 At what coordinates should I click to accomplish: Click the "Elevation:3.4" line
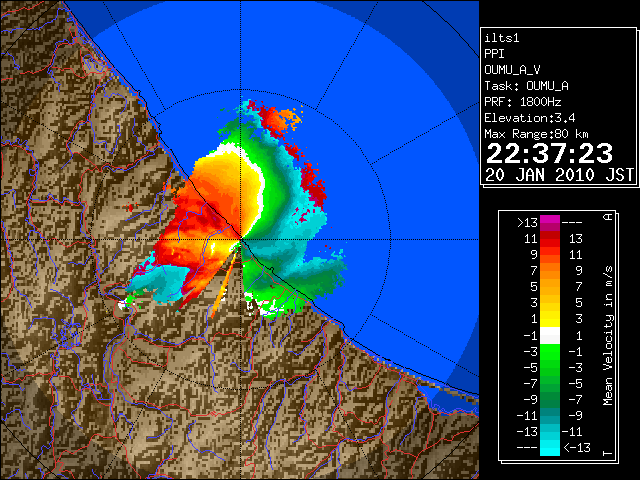point(530,118)
